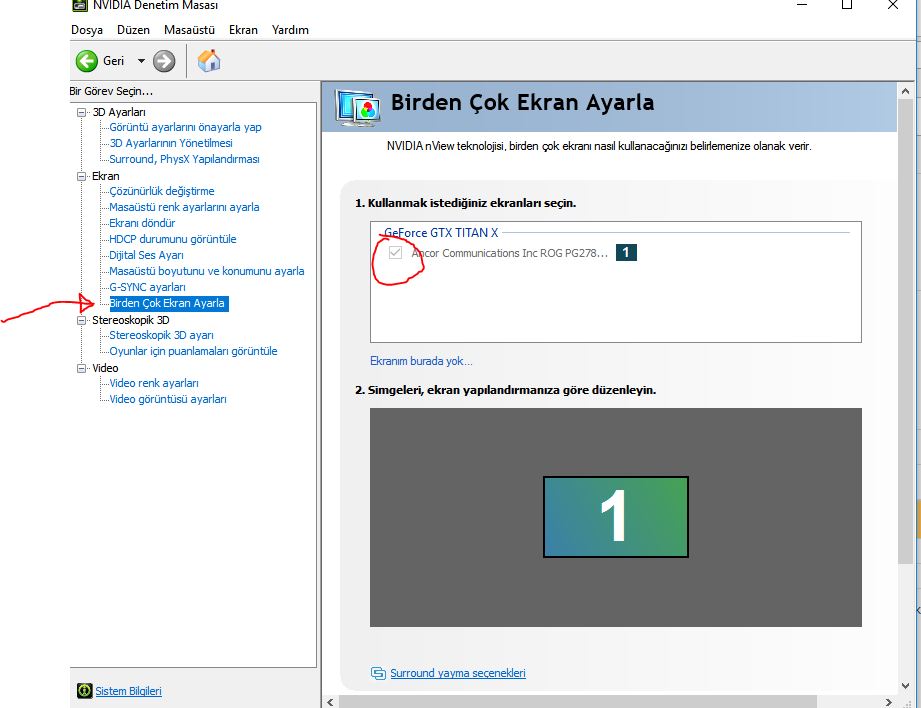Click the GeForce GTX TITAN X label
This screenshot has width=921, height=708.
pyautogui.click(x=441, y=233)
